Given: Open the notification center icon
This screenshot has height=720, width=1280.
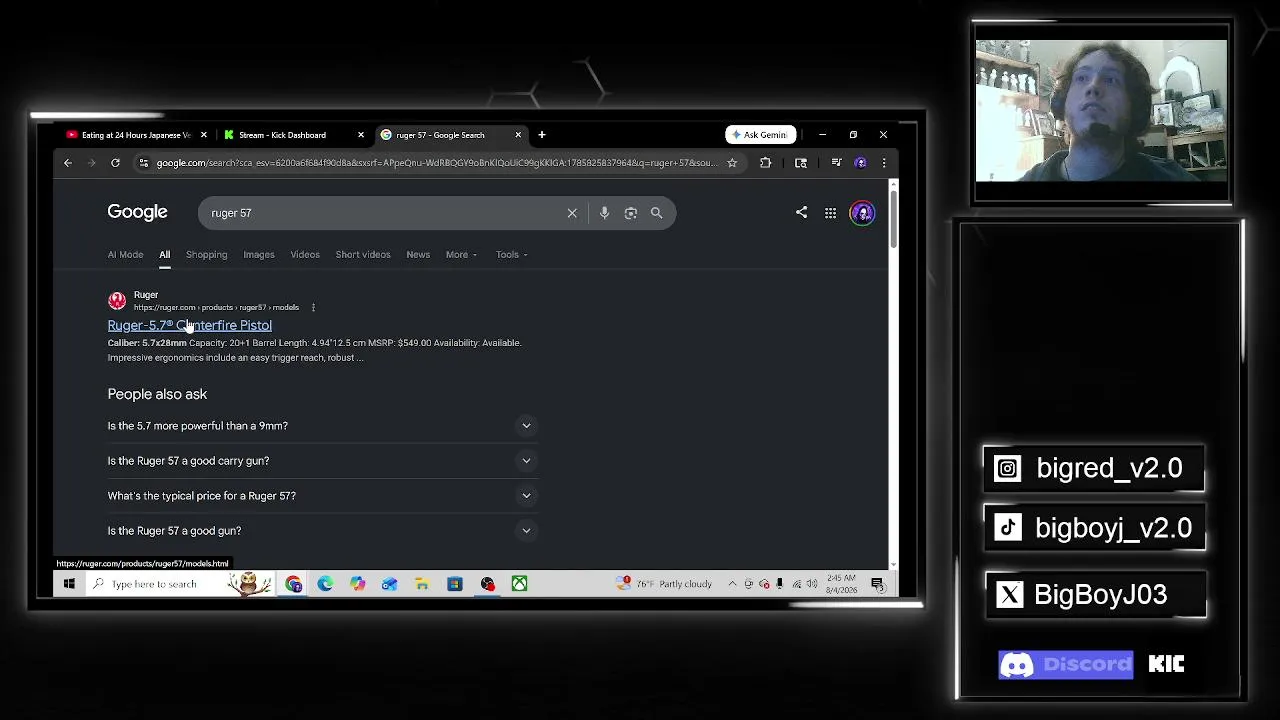Looking at the screenshot, I should [877, 584].
